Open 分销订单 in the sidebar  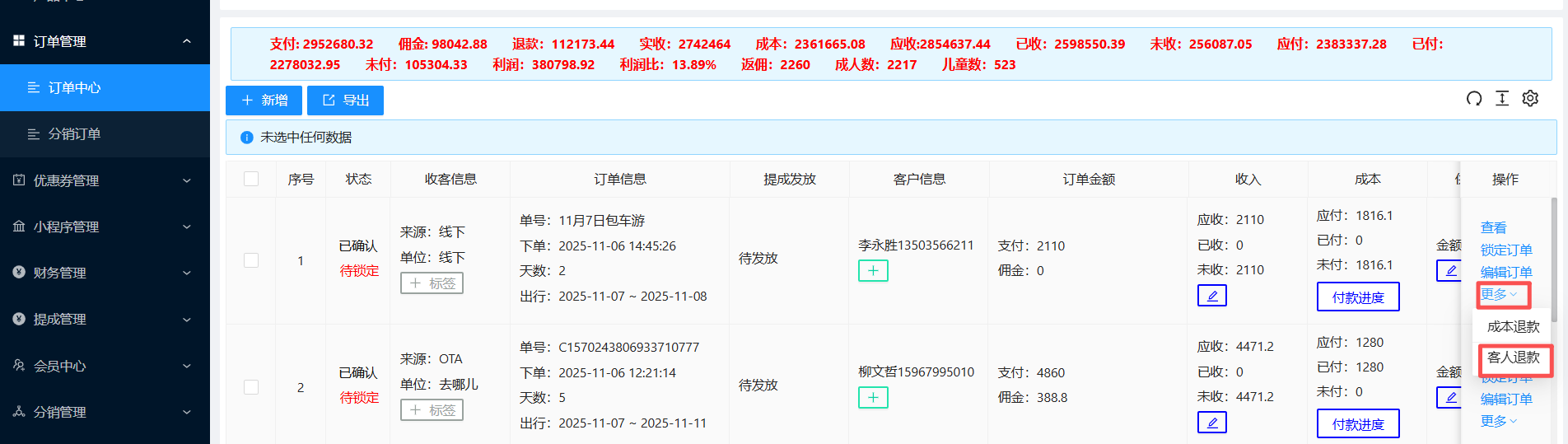coord(74,133)
